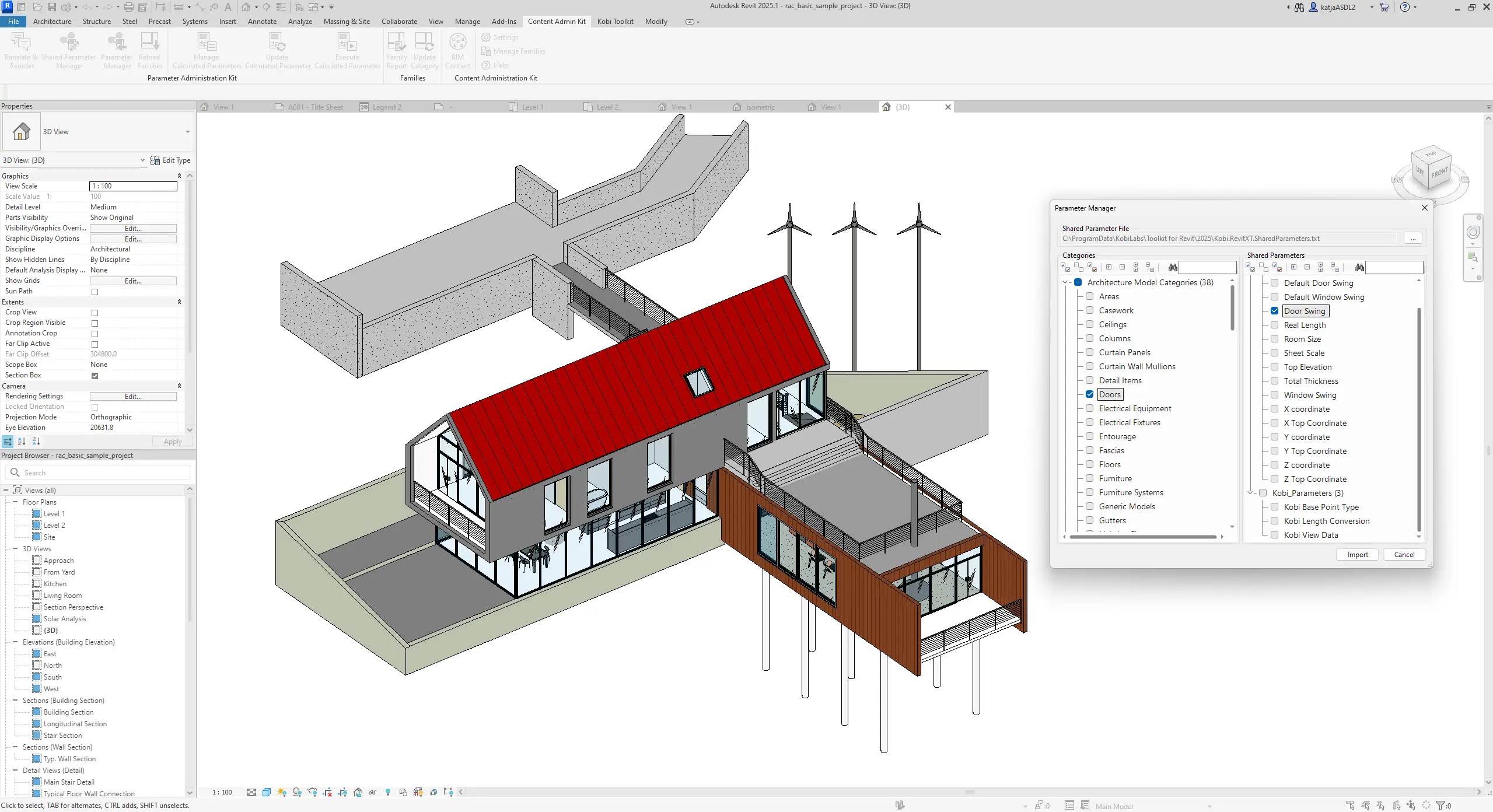Switch to the Level 1 view tab

(532, 107)
